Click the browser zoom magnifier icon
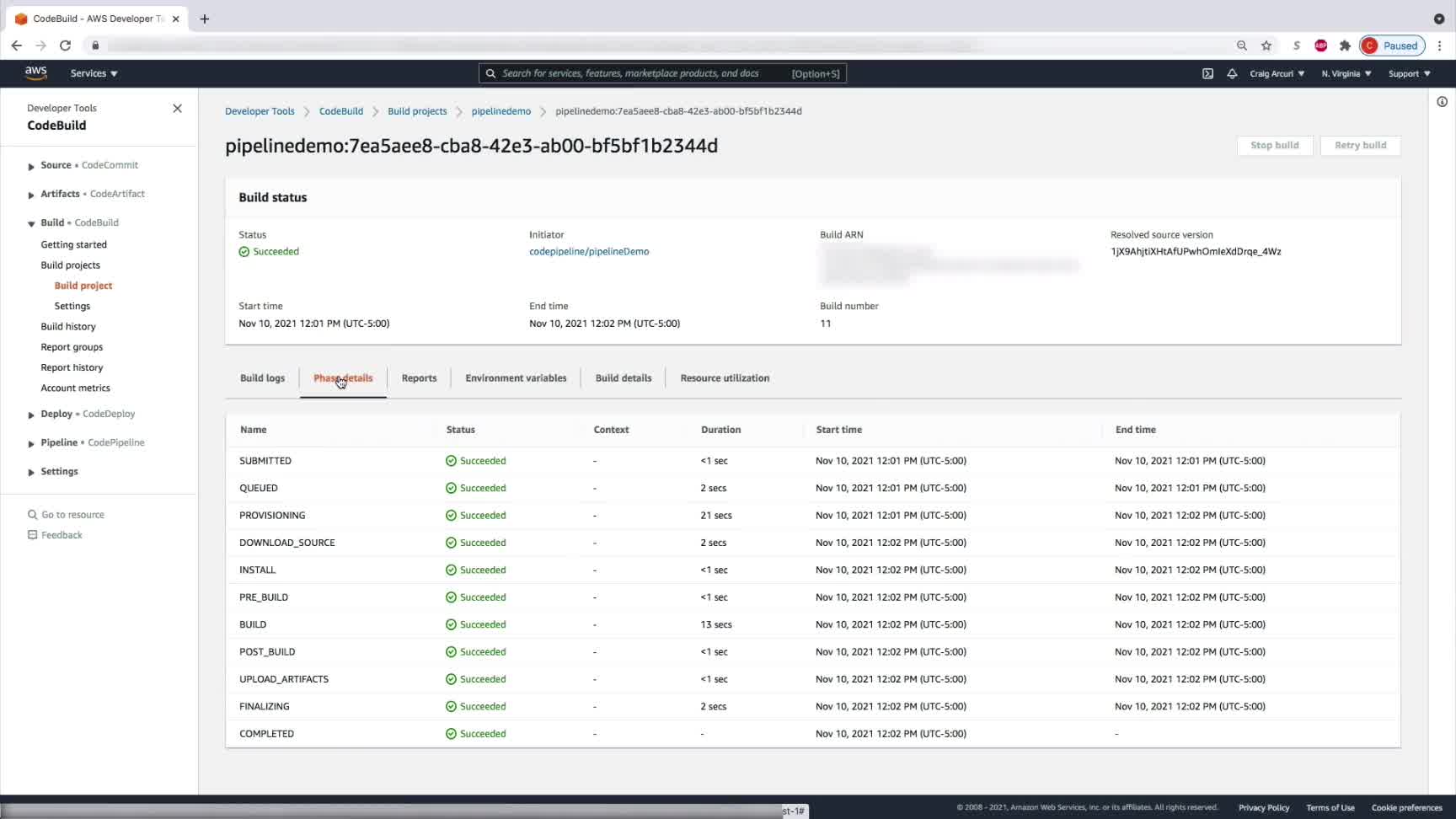The height and width of the screenshot is (819, 1456). [1242, 45]
